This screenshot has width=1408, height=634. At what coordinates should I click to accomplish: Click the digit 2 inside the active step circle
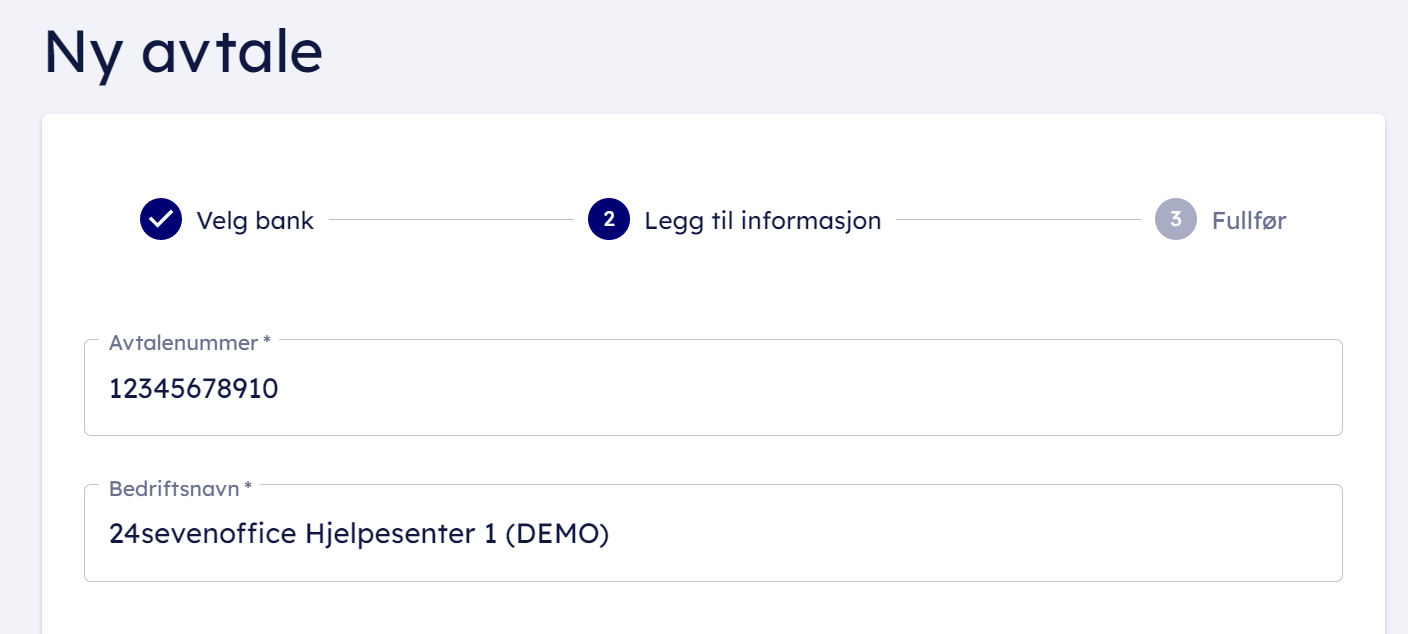pyautogui.click(x=609, y=220)
